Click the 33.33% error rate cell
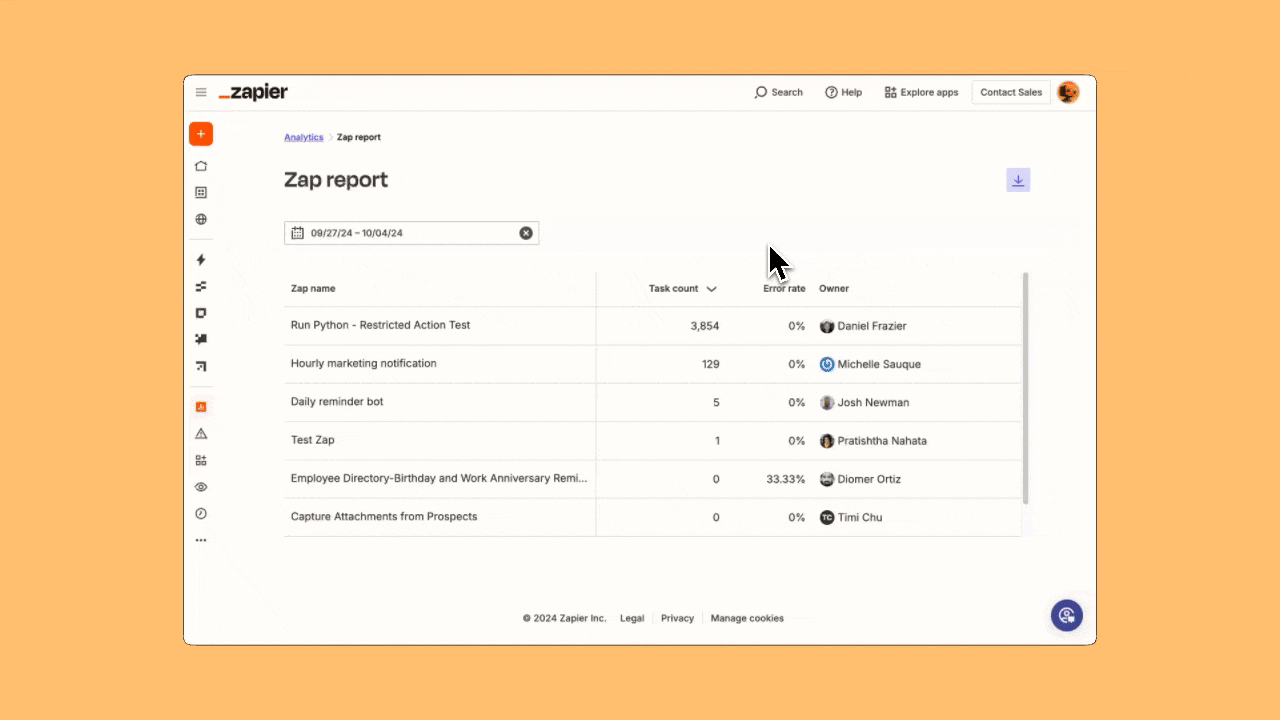This screenshot has height=720, width=1280. click(x=785, y=479)
